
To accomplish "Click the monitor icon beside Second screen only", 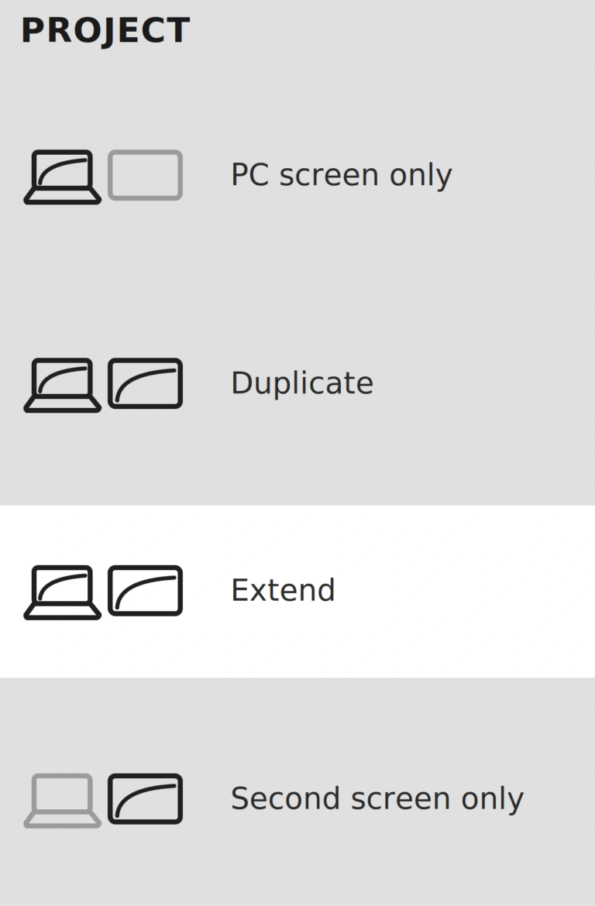I will 146,799.
